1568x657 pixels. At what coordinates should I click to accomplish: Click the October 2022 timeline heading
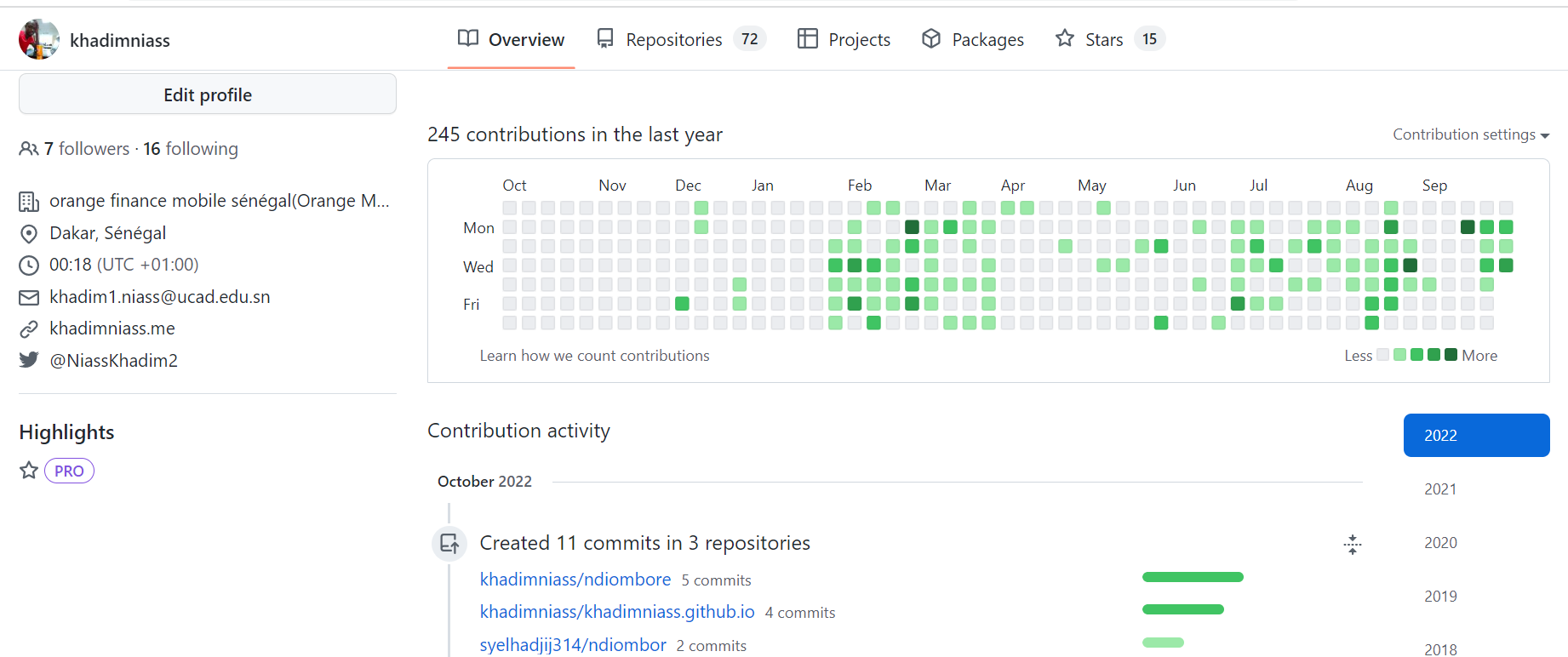click(484, 482)
